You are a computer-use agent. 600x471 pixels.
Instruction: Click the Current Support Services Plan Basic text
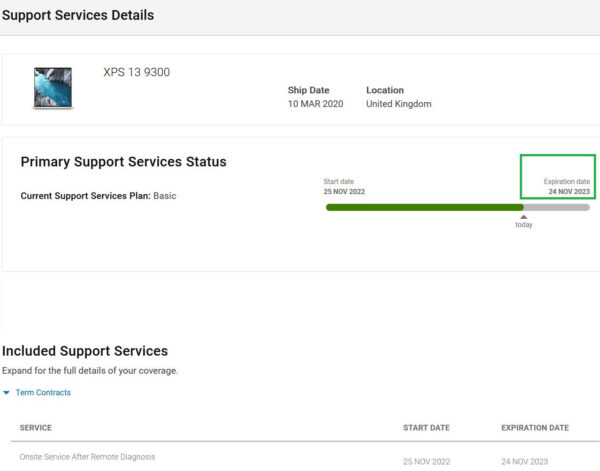[x=98, y=196]
